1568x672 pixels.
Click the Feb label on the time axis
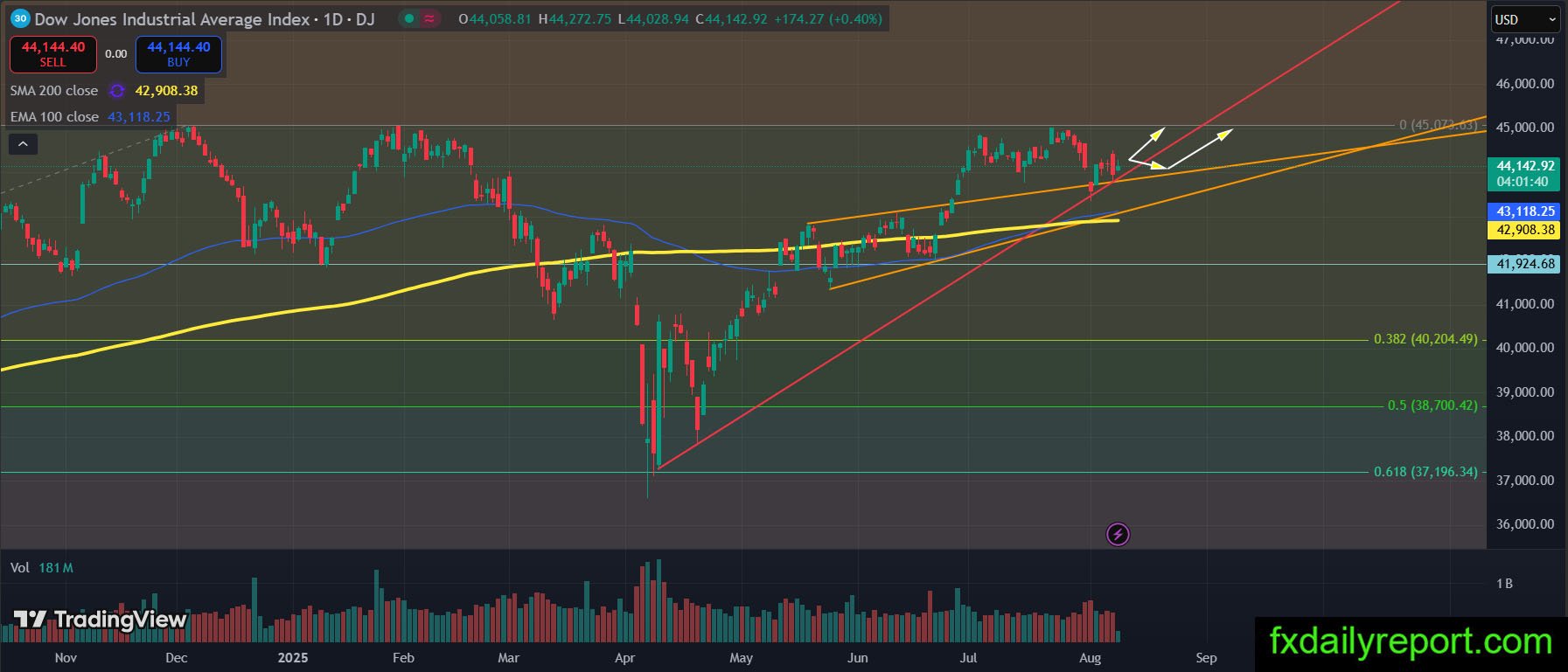click(x=403, y=658)
